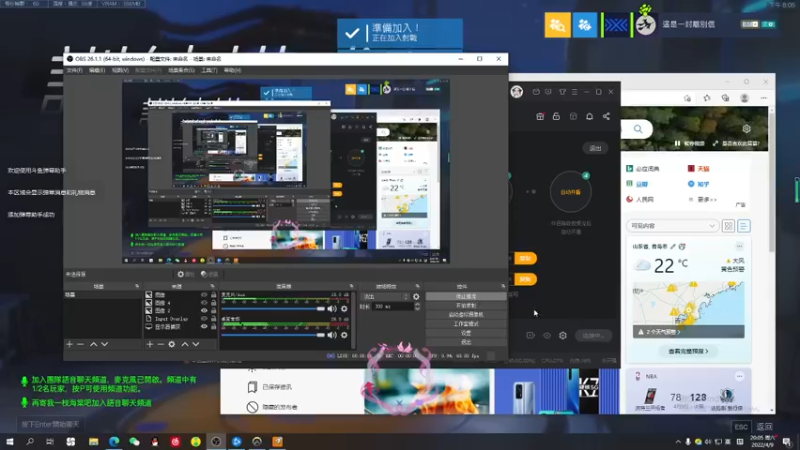This screenshot has height=450, width=800.
Task: Show hidden system tray icons chevron
Action: pos(678,442)
